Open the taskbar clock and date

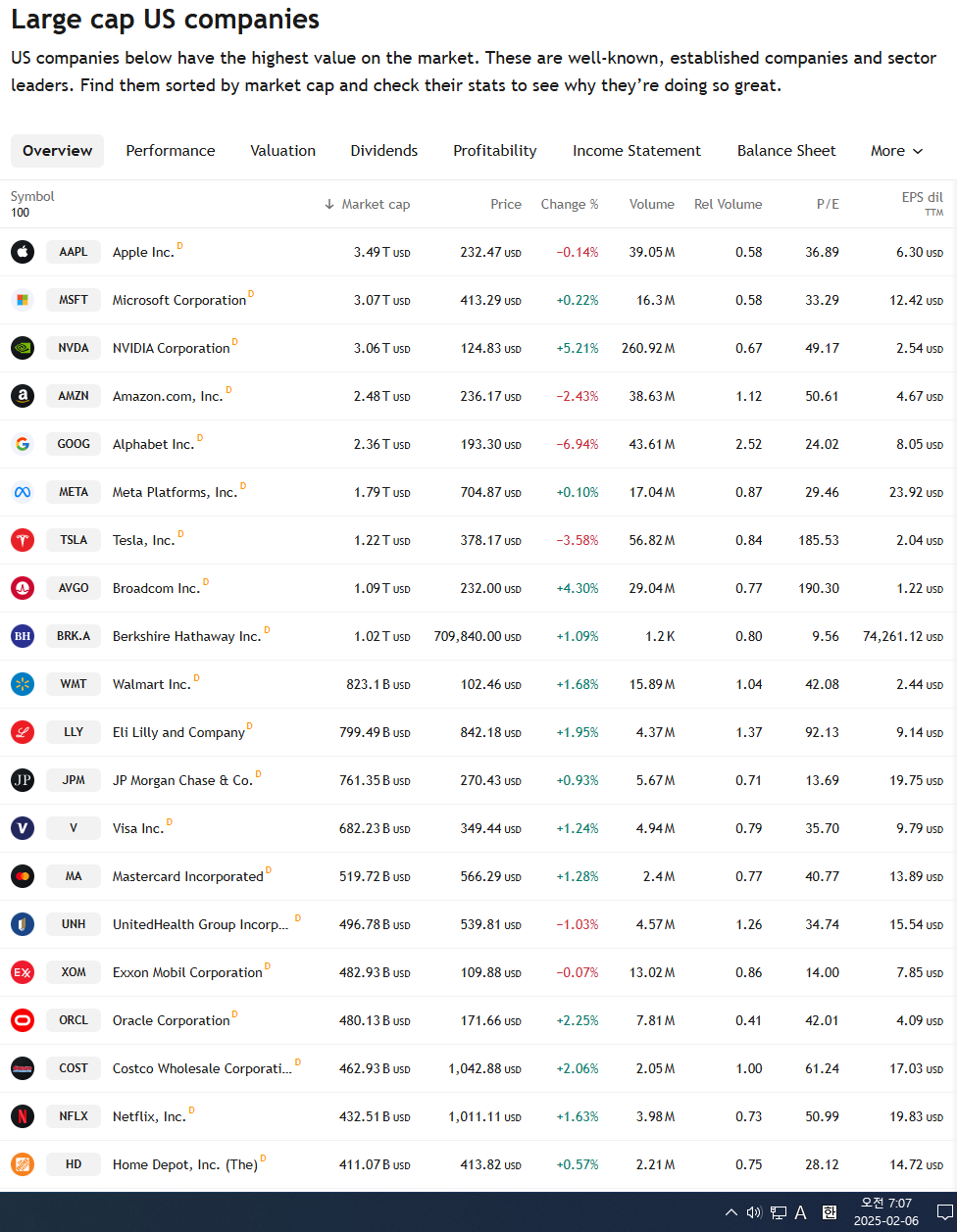[886, 1212]
